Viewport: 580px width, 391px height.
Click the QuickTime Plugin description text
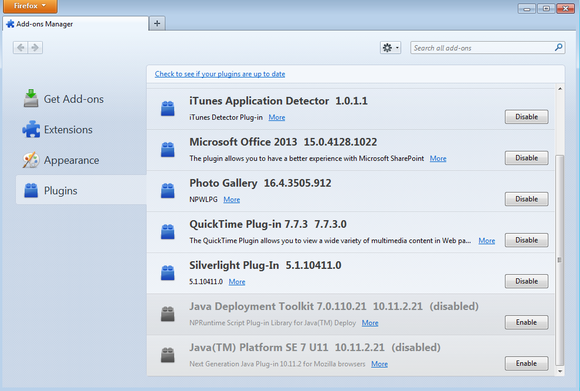[330, 240]
